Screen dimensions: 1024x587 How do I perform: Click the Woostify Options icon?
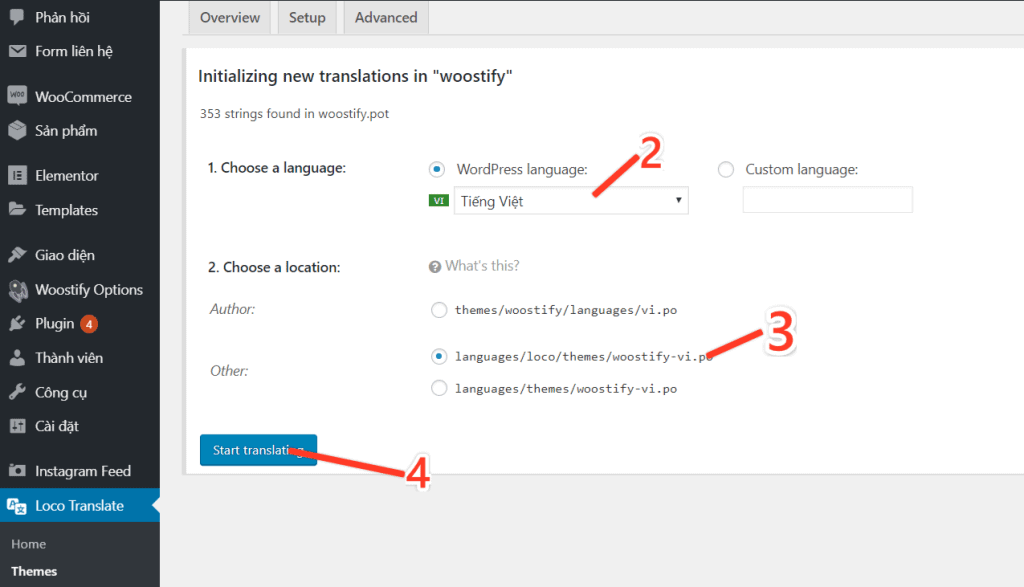pyautogui.click(x=18, y=290)
